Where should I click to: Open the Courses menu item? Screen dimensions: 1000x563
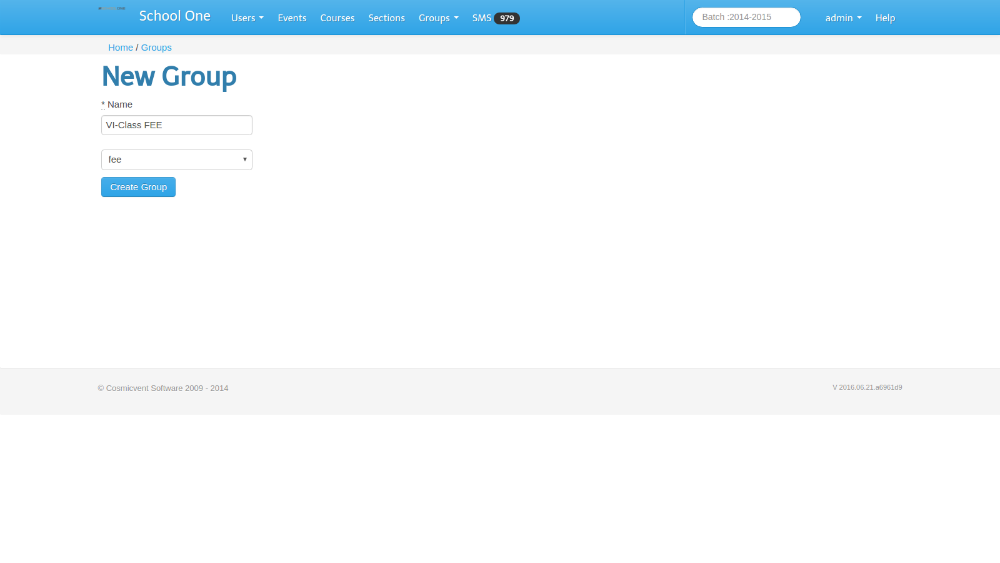tap(337, 18)
